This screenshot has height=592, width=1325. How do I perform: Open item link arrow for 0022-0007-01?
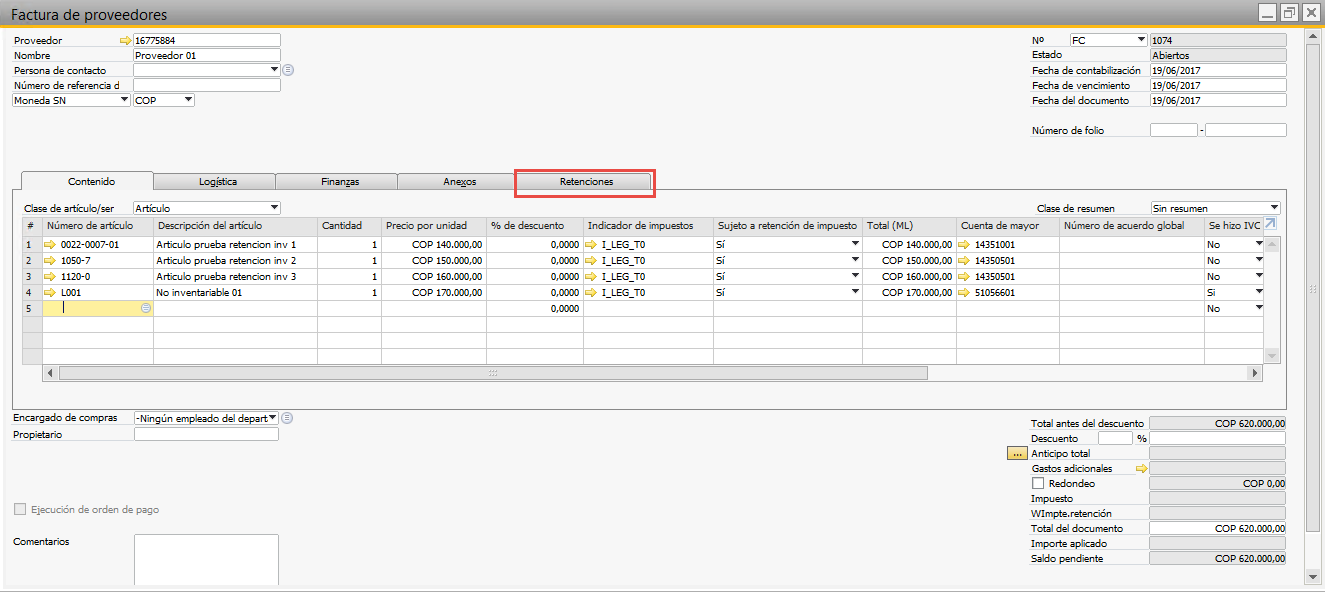coord(51,244)
